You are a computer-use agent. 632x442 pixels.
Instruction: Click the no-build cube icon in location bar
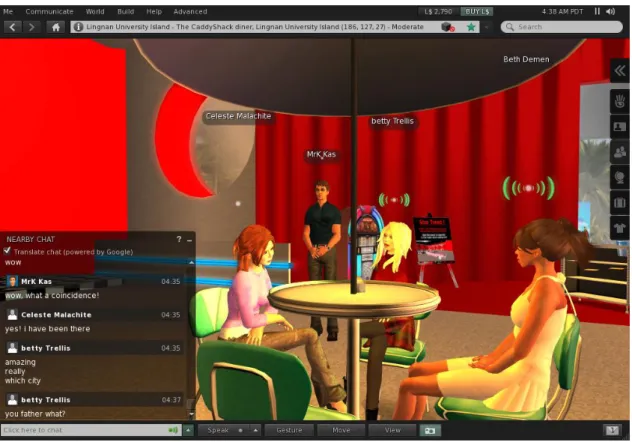(x=448, y=27)
